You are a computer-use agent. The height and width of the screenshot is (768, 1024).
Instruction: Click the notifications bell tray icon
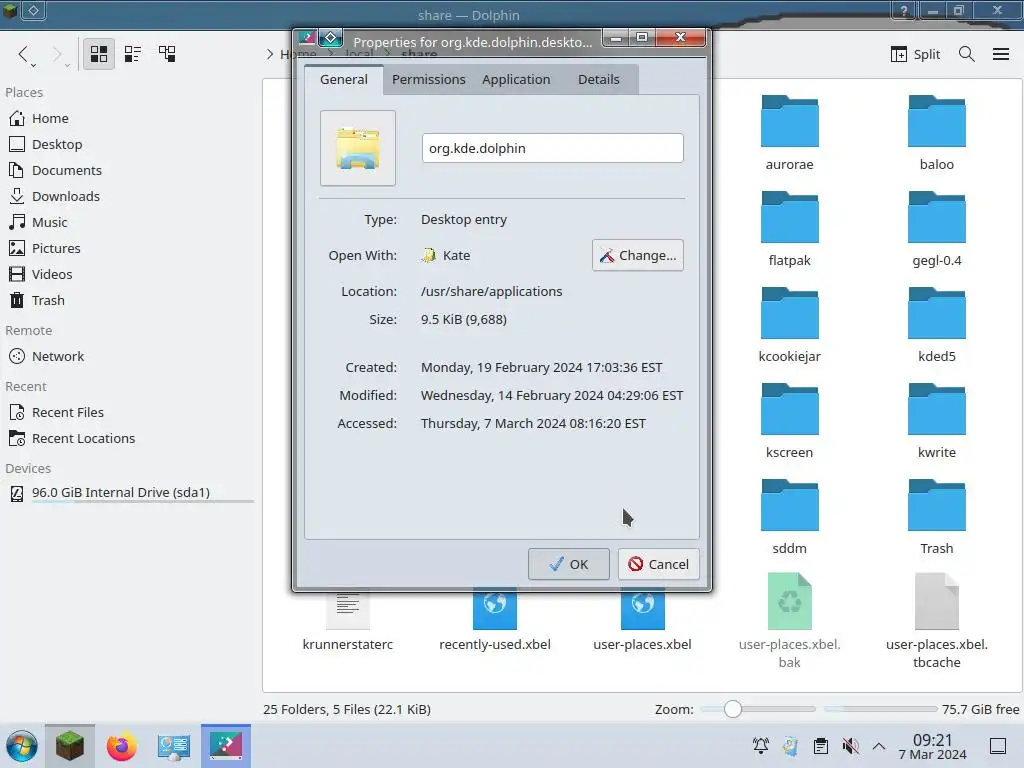761,746
